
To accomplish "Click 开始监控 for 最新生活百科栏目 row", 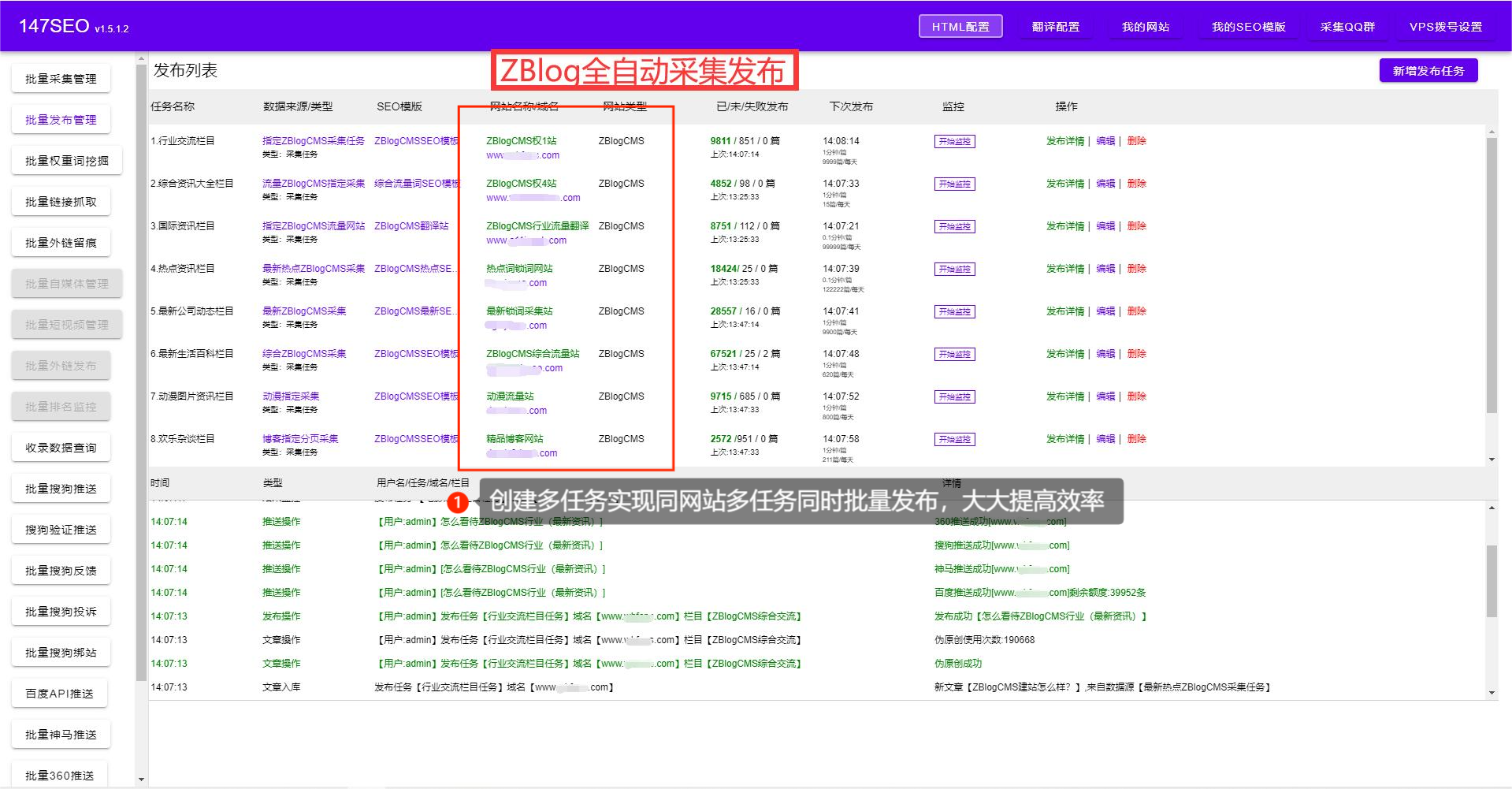I will coord(954,355).
